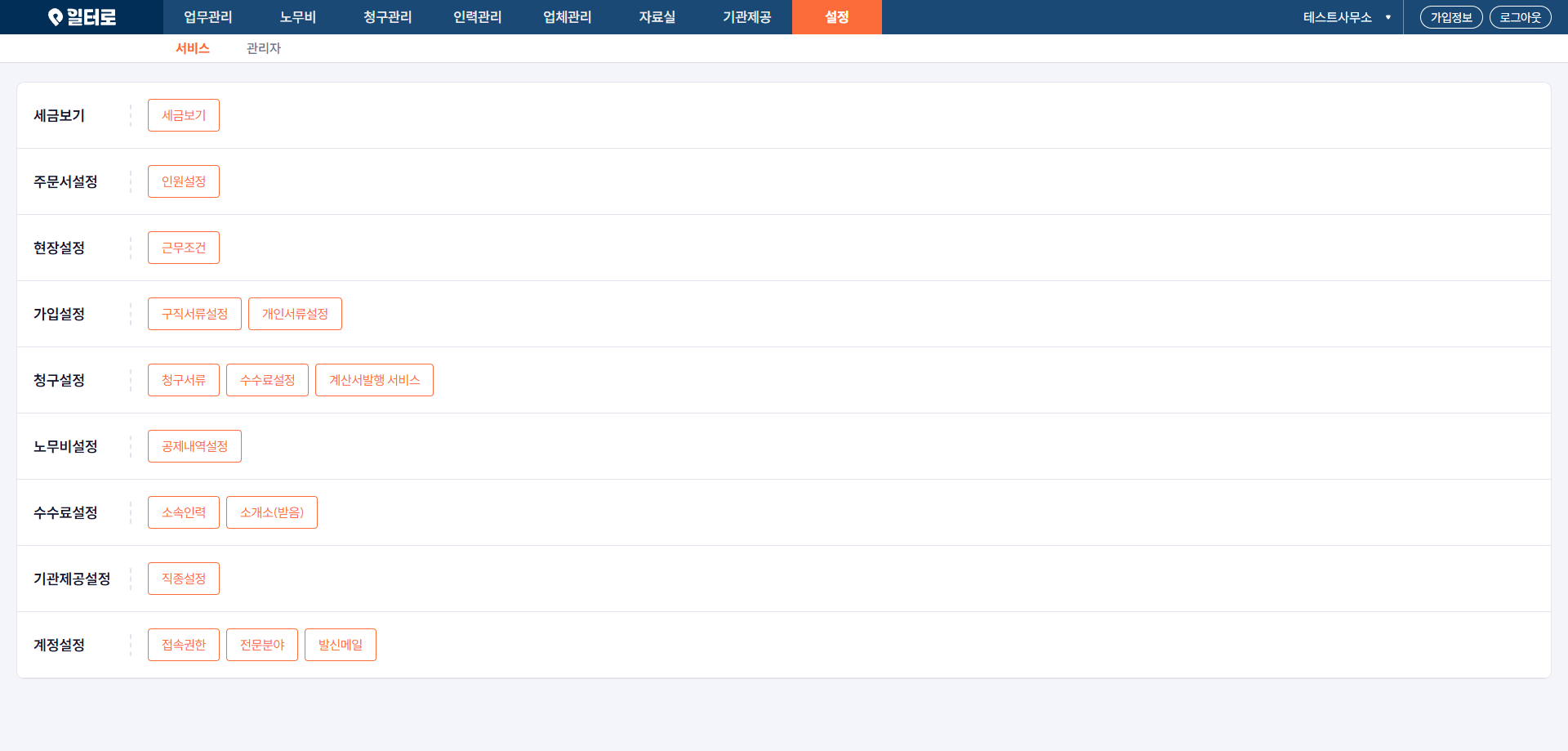Click the 발신메일 account setting
Viewport: 1568px width, 751px height.
tap(340, 645)
